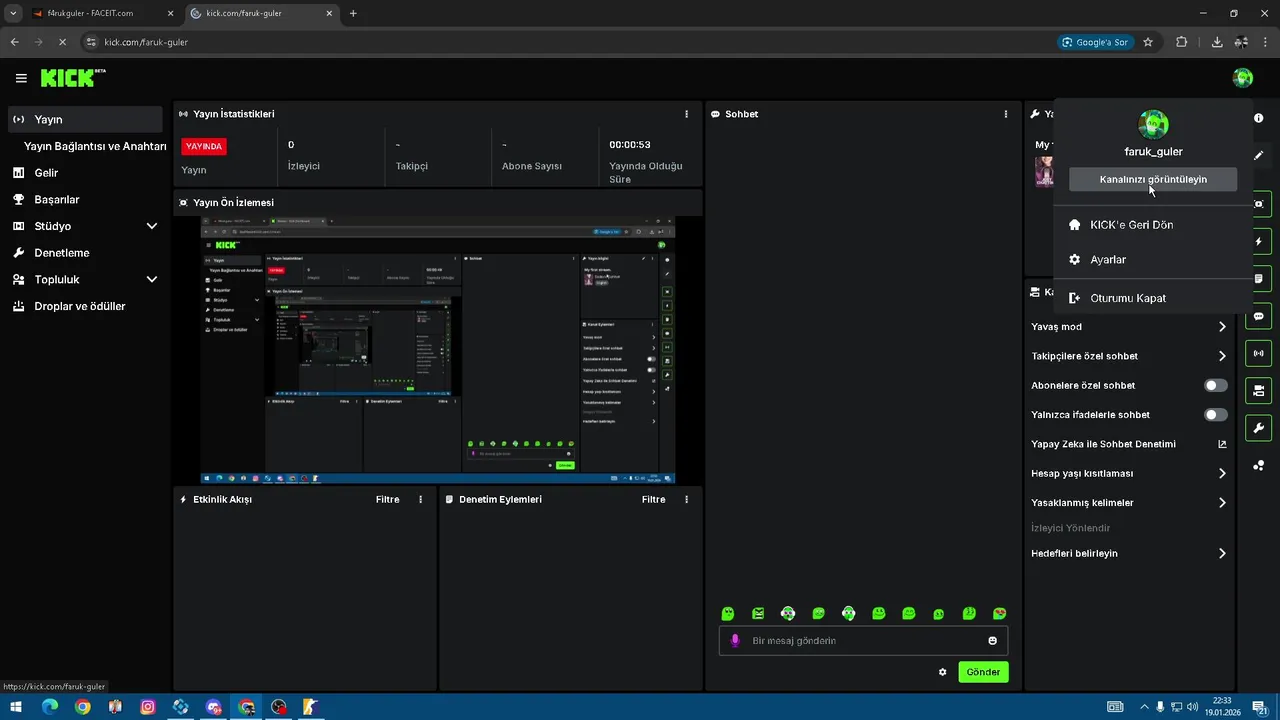This screenshot has height=720, width=1280.
Task: Click the pencil edit icon in the right sidebar
Action: (1258, 155)
